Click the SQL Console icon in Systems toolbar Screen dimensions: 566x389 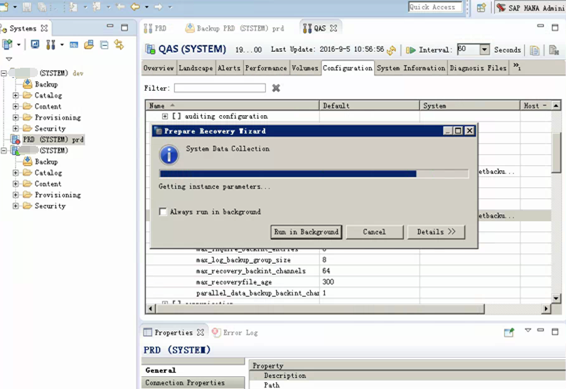click(x=74, y=45)
